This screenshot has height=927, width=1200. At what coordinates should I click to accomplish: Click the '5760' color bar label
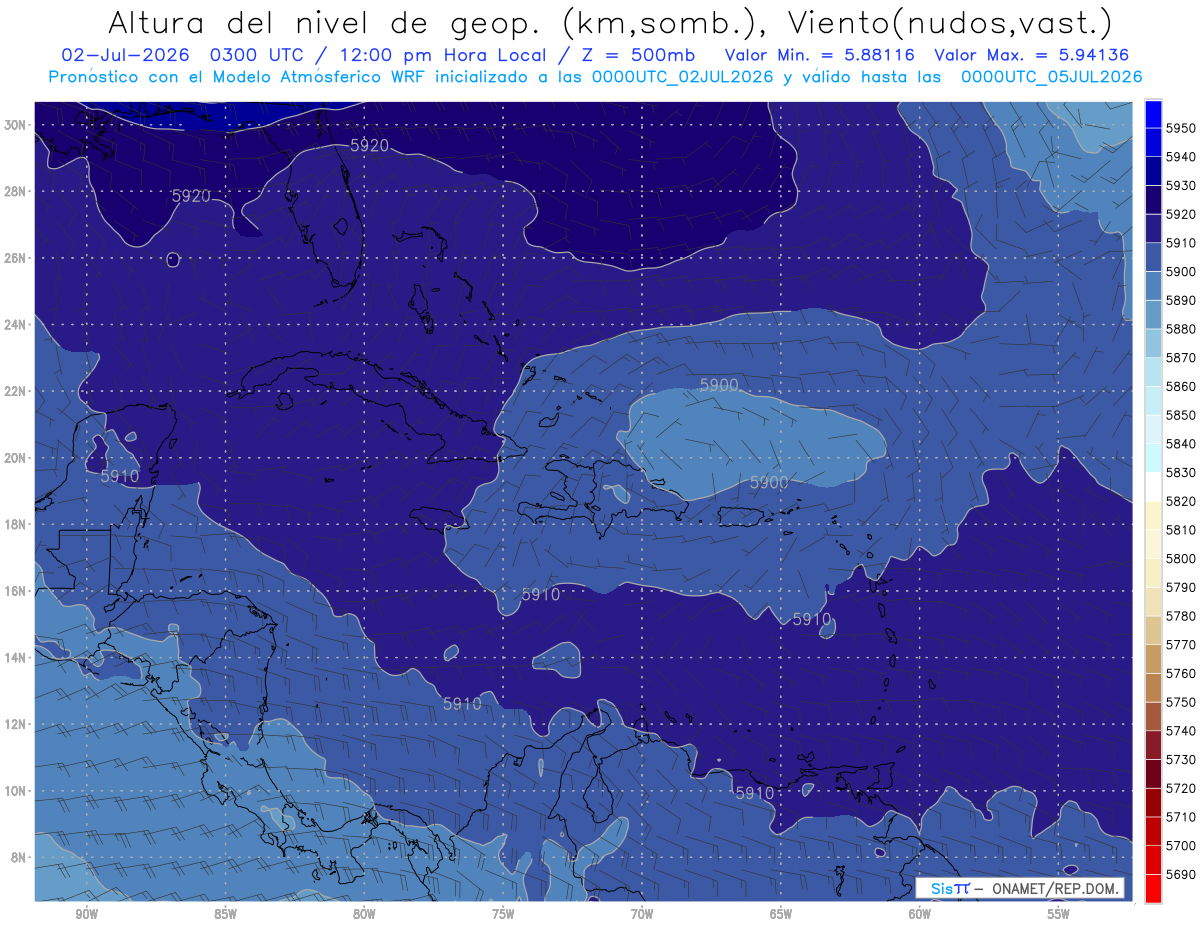[x=1181, y=673]
